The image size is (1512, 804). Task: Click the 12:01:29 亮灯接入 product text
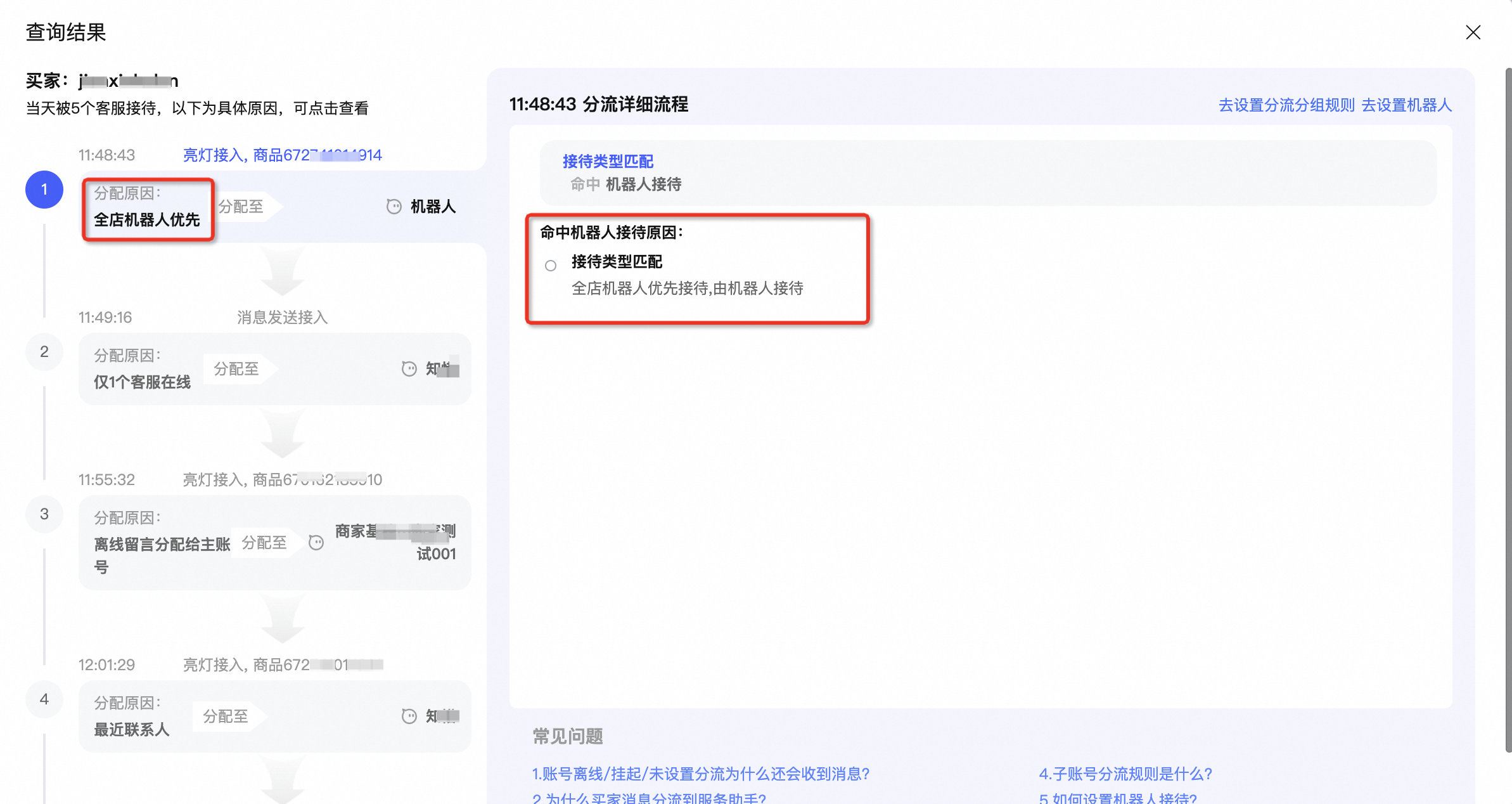pyautogui.click(x=283, y=665)
